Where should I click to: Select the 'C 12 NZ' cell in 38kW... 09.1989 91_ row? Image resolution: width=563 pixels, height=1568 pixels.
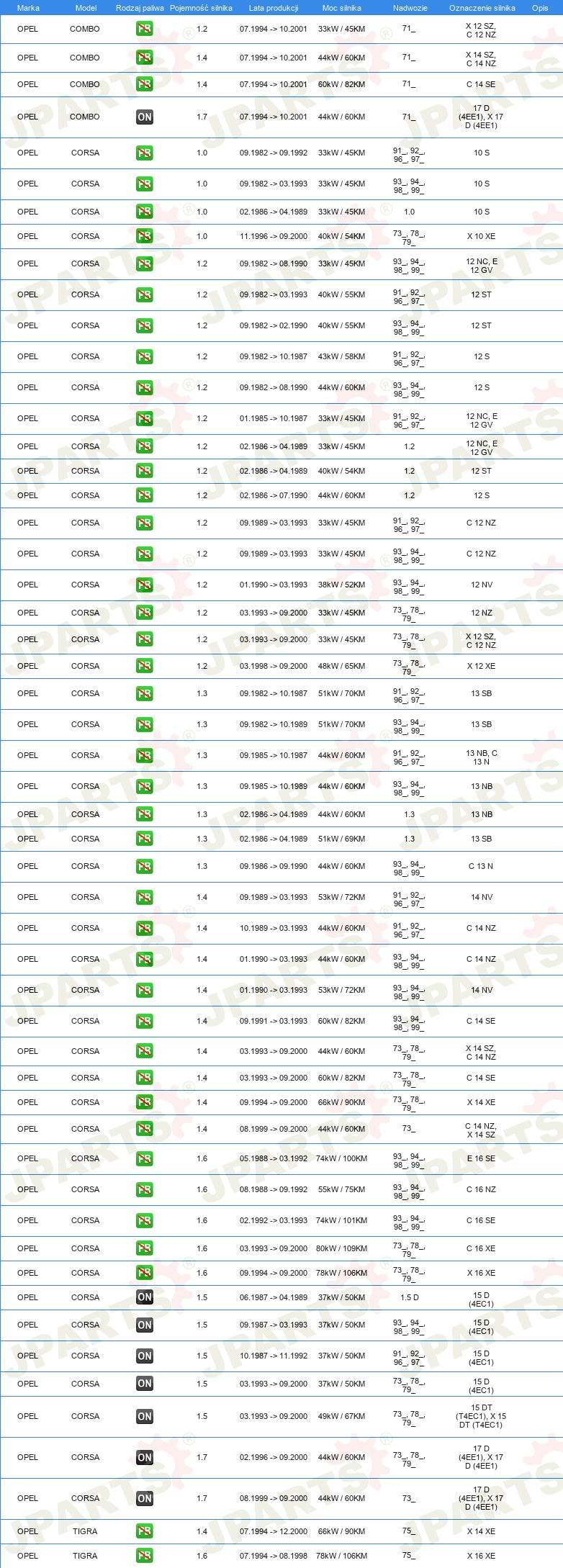click(481, 523)
